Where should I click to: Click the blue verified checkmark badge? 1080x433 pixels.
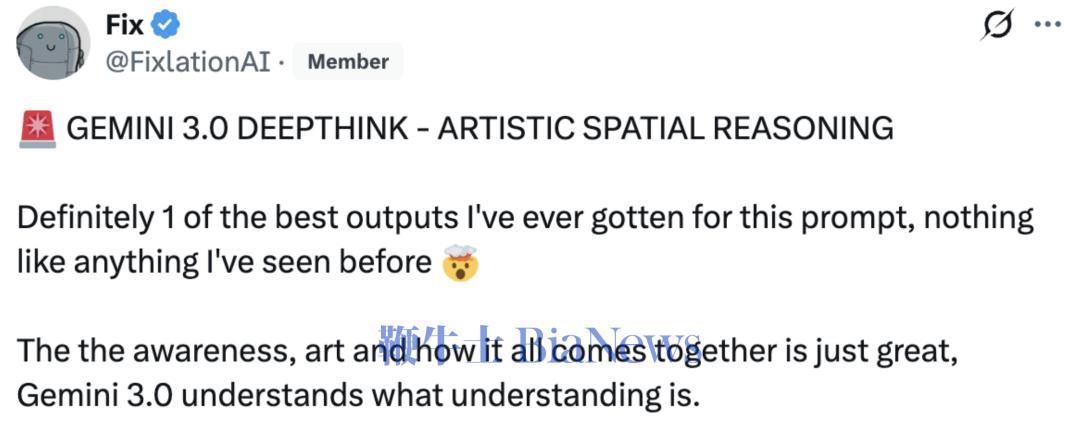coord(166,26)
